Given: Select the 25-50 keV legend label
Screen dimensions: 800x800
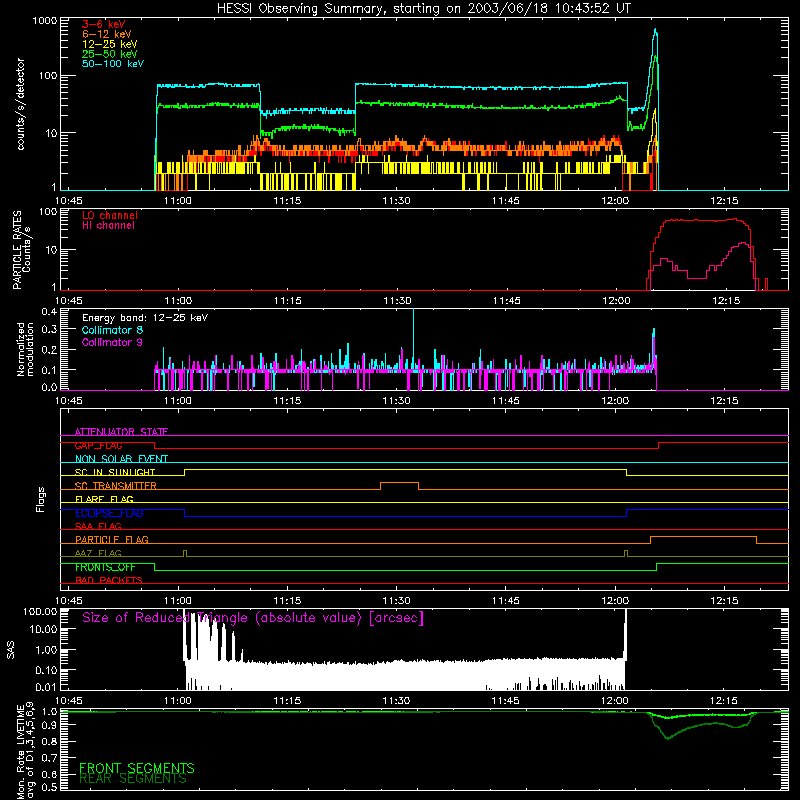Looking at the screenshot, I should (x=109, y=54).
